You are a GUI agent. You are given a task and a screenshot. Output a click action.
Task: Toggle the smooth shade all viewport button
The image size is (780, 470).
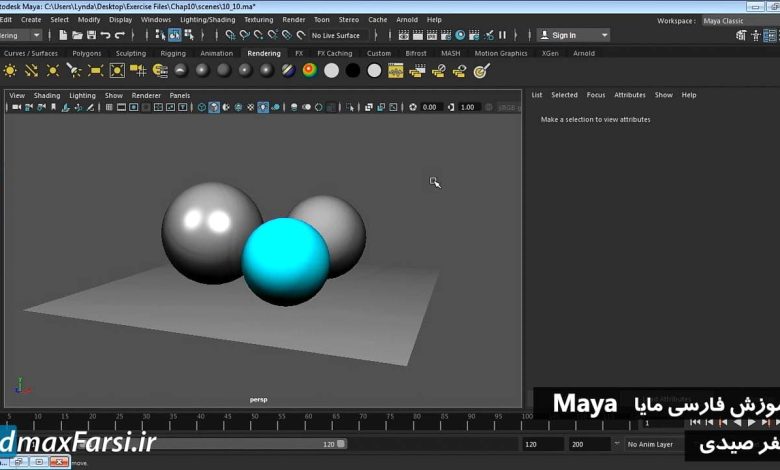[214, 107]
